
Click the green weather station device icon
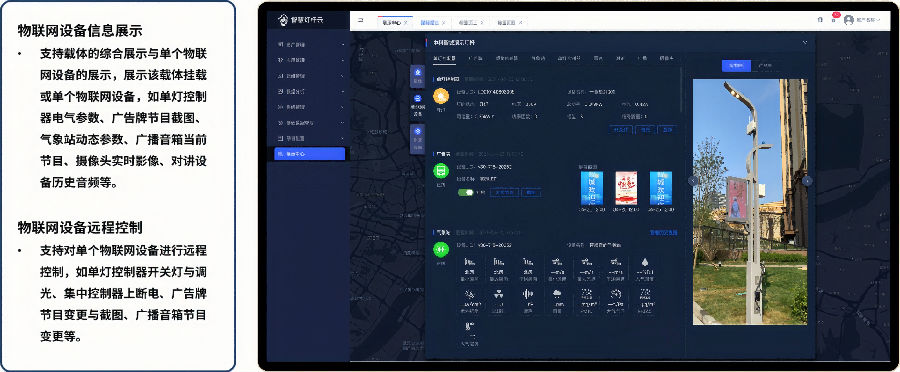441,250
